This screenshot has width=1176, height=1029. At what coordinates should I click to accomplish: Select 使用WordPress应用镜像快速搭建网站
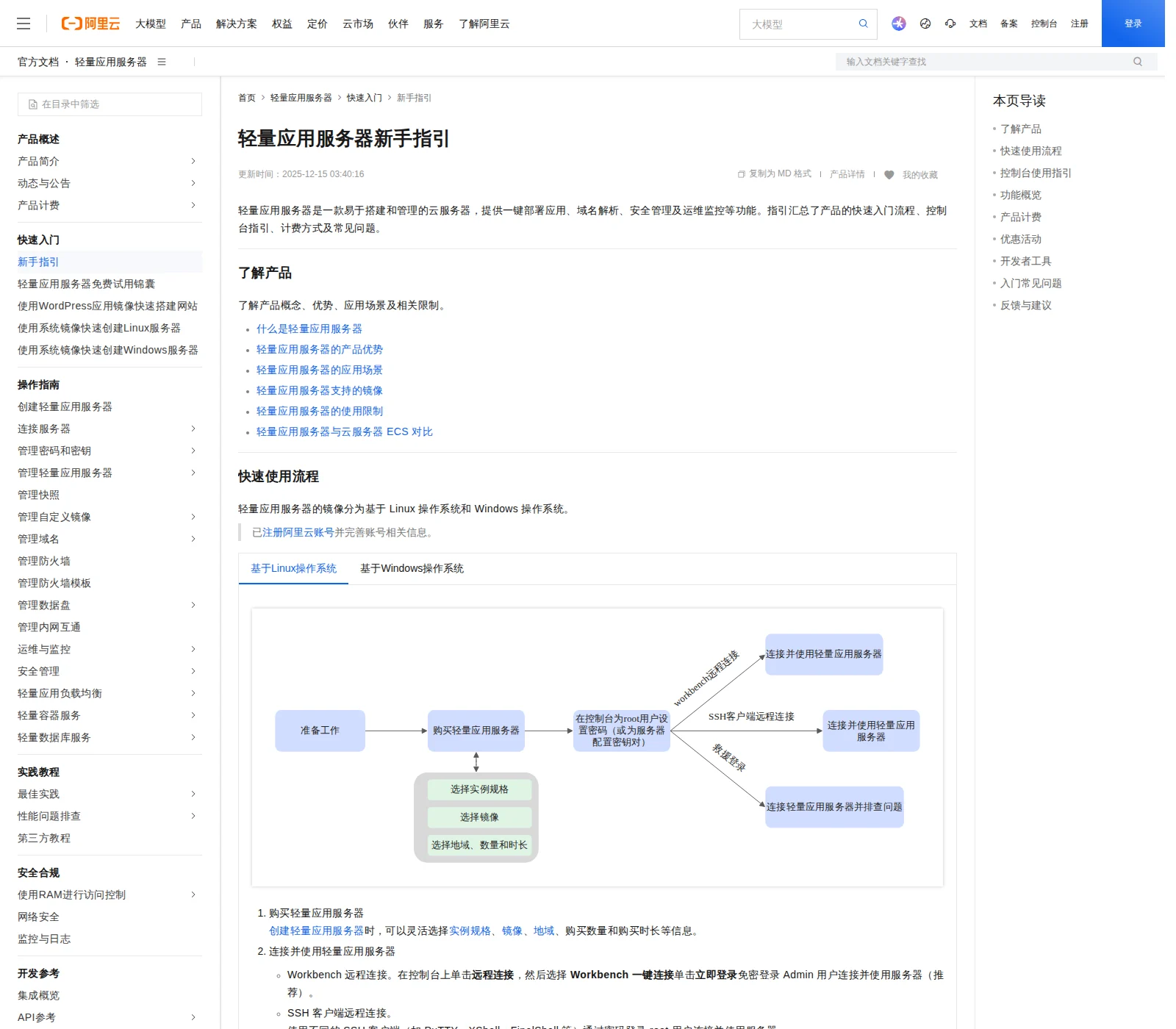click(x=108, y=306)
